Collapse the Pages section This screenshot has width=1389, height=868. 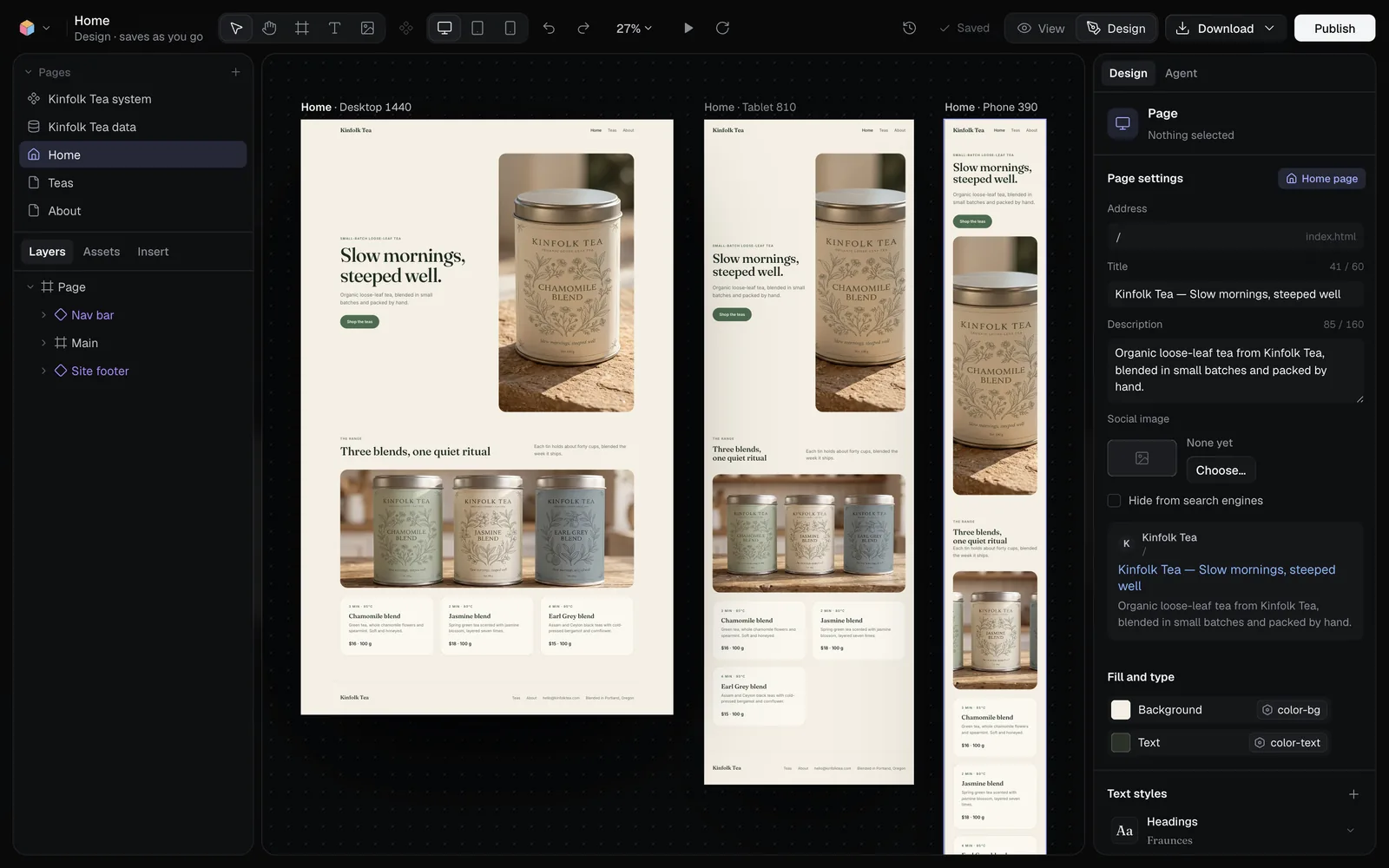(x=28, y=72)
